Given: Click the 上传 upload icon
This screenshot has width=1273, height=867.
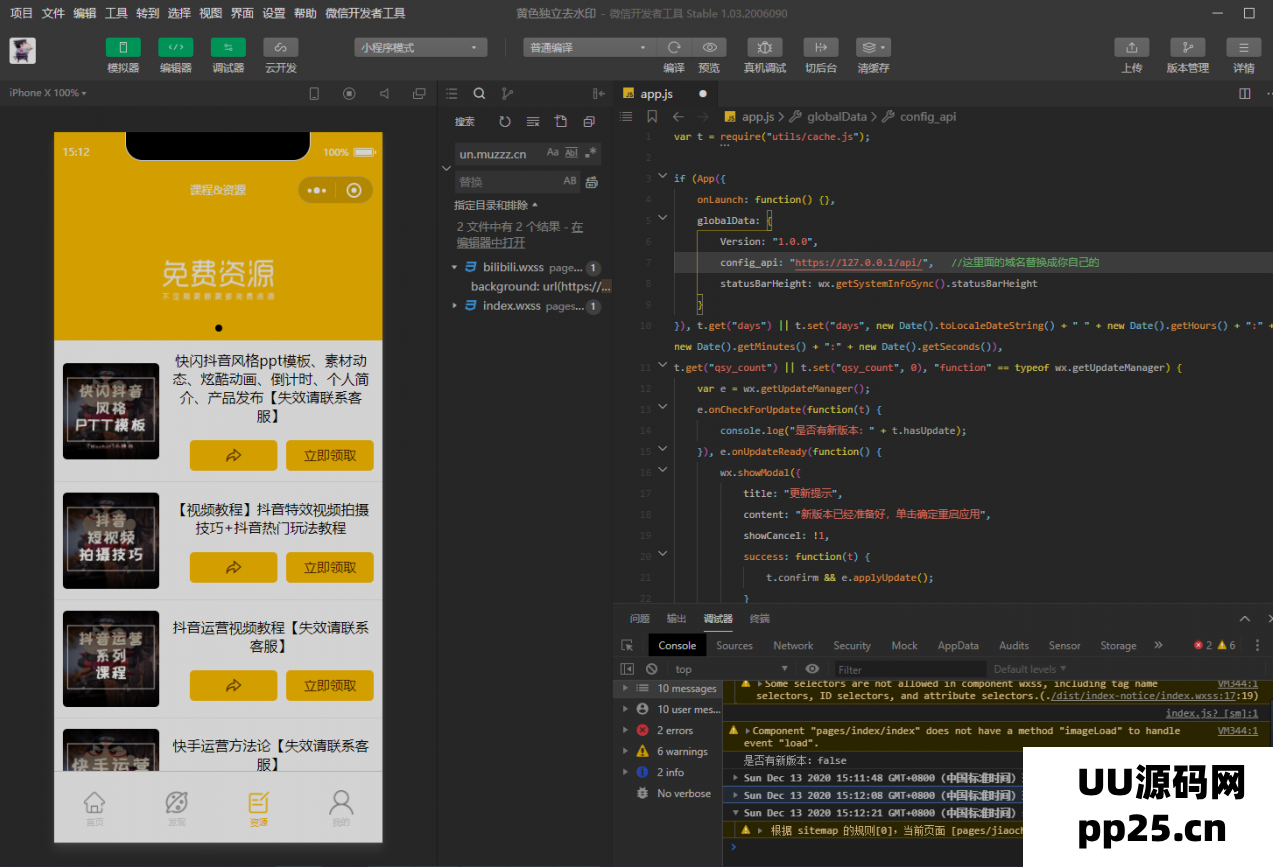Looking at the screenshot, I should pyautogui.click(x=1131, y=48).
